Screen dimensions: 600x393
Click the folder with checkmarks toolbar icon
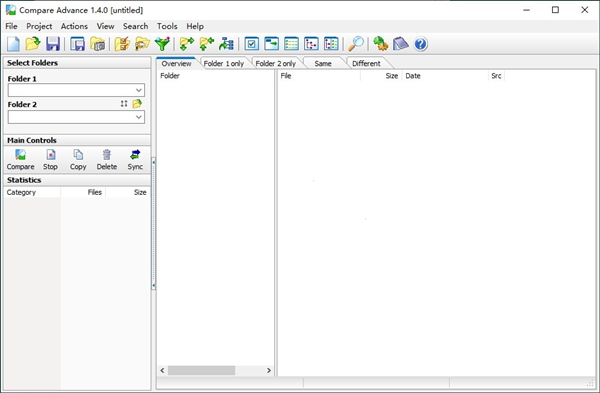[122, 44]
